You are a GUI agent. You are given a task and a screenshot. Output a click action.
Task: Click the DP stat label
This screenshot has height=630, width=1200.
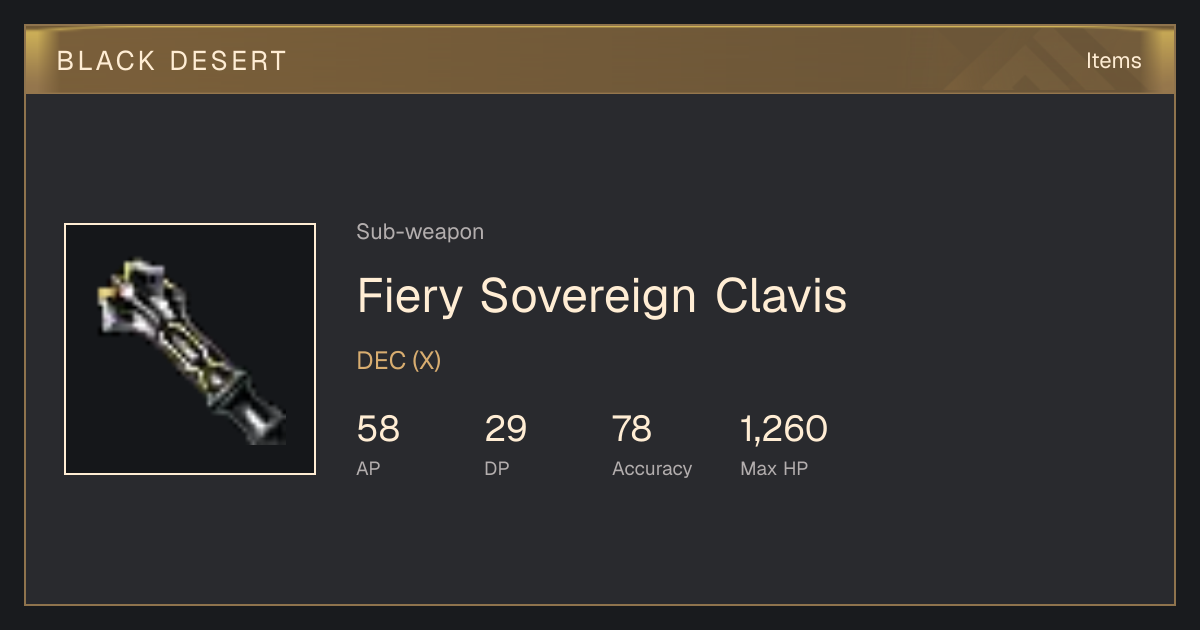tap(497, 468)
